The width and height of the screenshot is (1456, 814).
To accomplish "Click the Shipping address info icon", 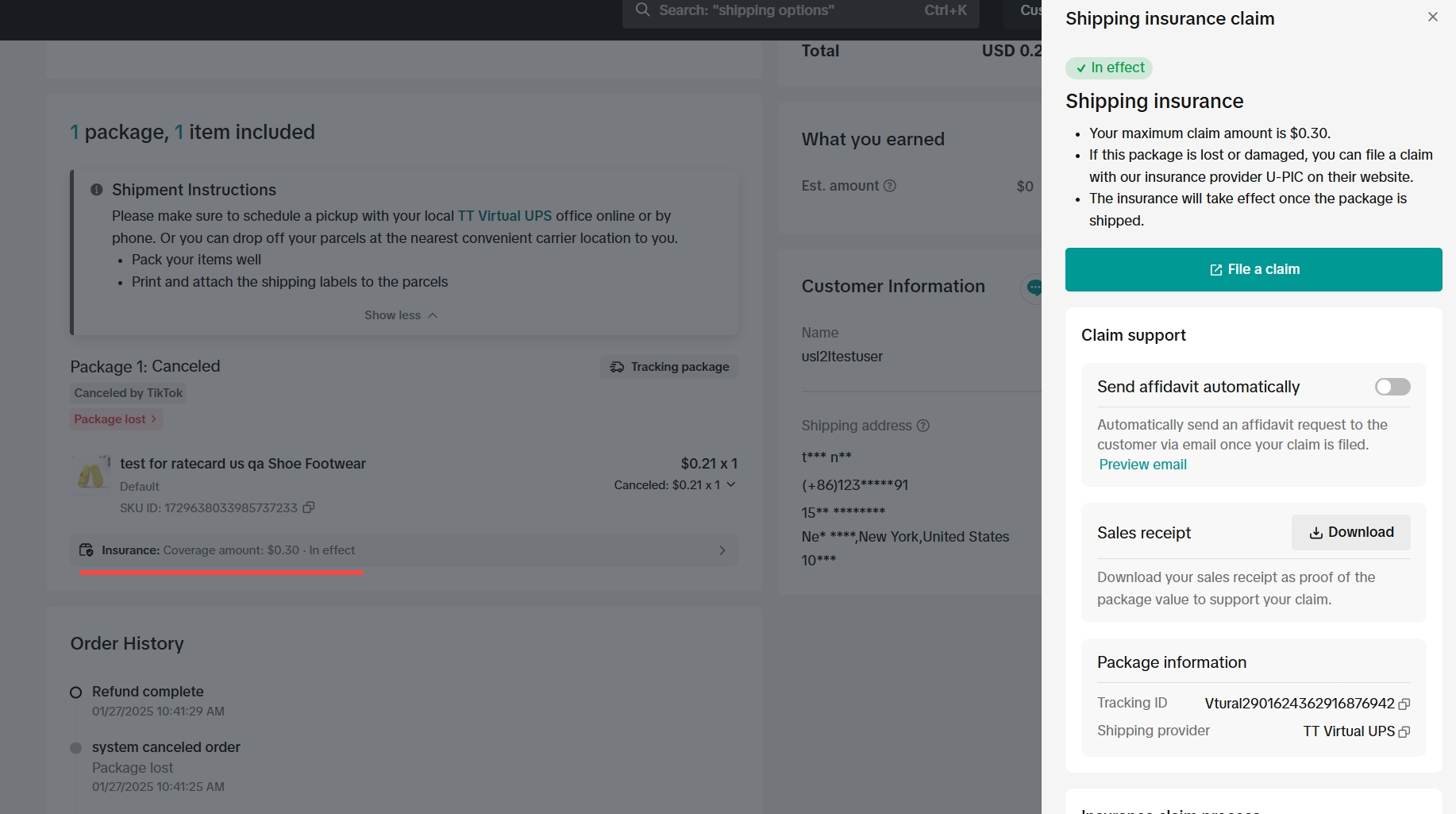I will [923, 426].
